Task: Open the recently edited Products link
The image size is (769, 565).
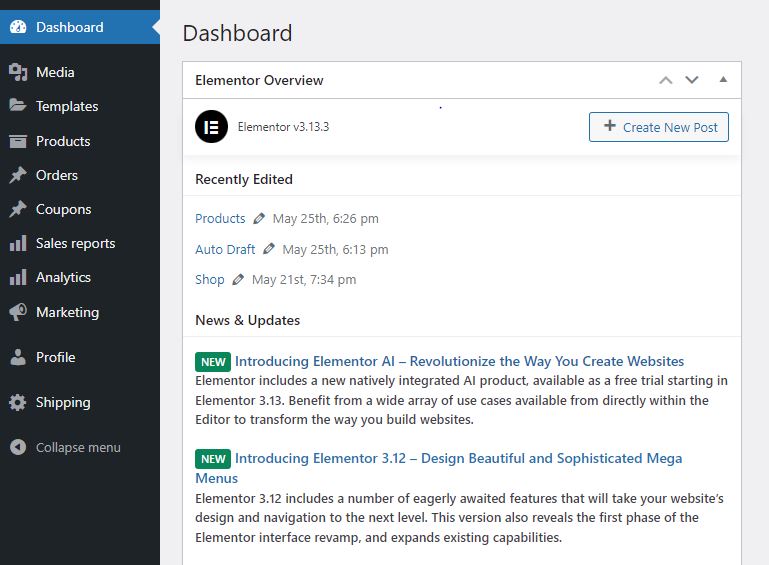Action: pyautogui.click(x=220, y=219)
